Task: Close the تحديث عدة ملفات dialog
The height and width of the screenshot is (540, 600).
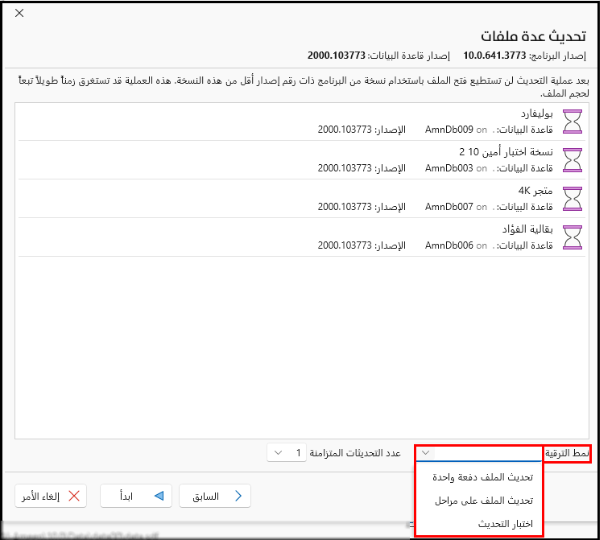Action: (19, 13)
